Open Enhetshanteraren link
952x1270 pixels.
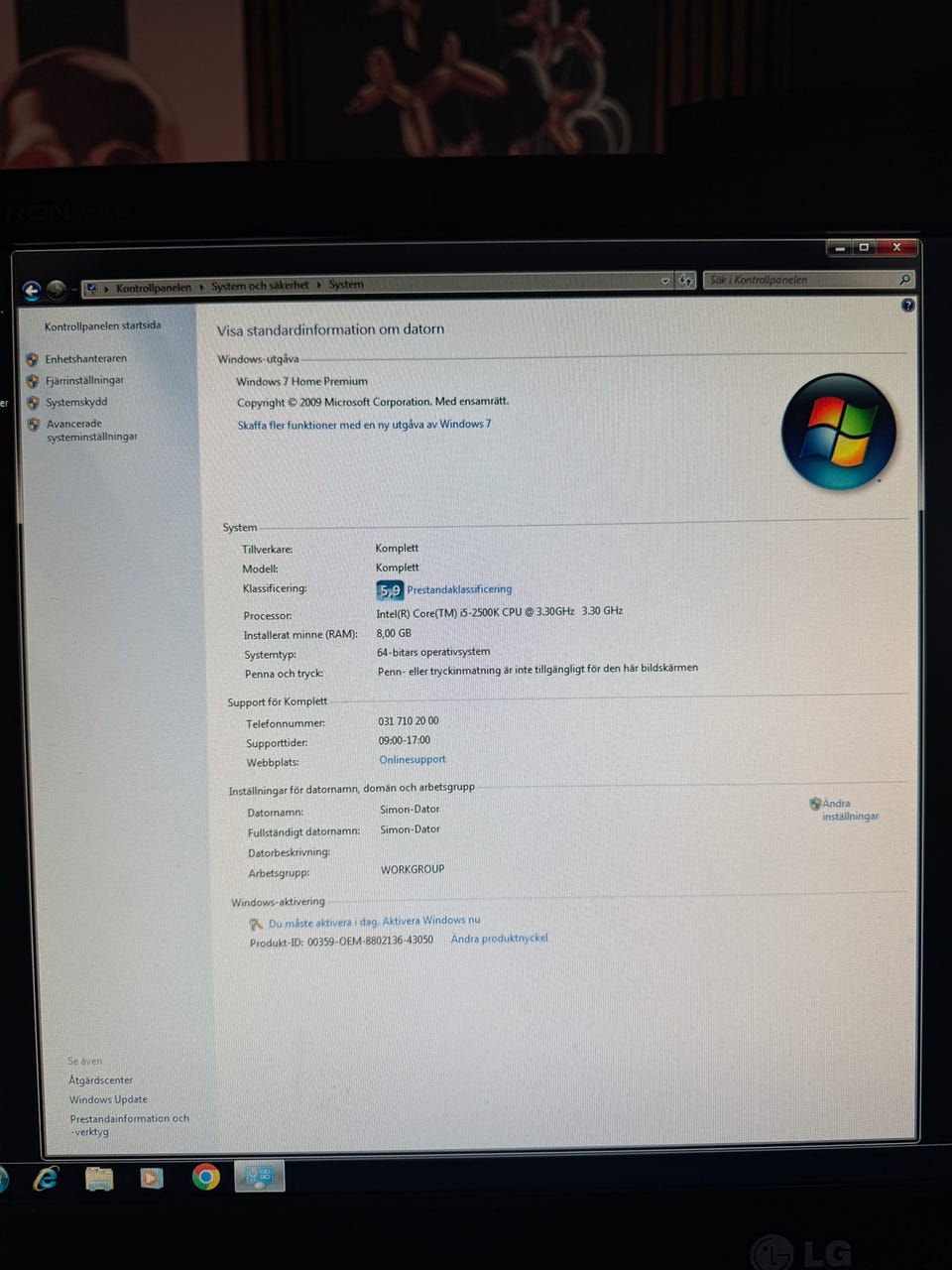tap(86, 359)
